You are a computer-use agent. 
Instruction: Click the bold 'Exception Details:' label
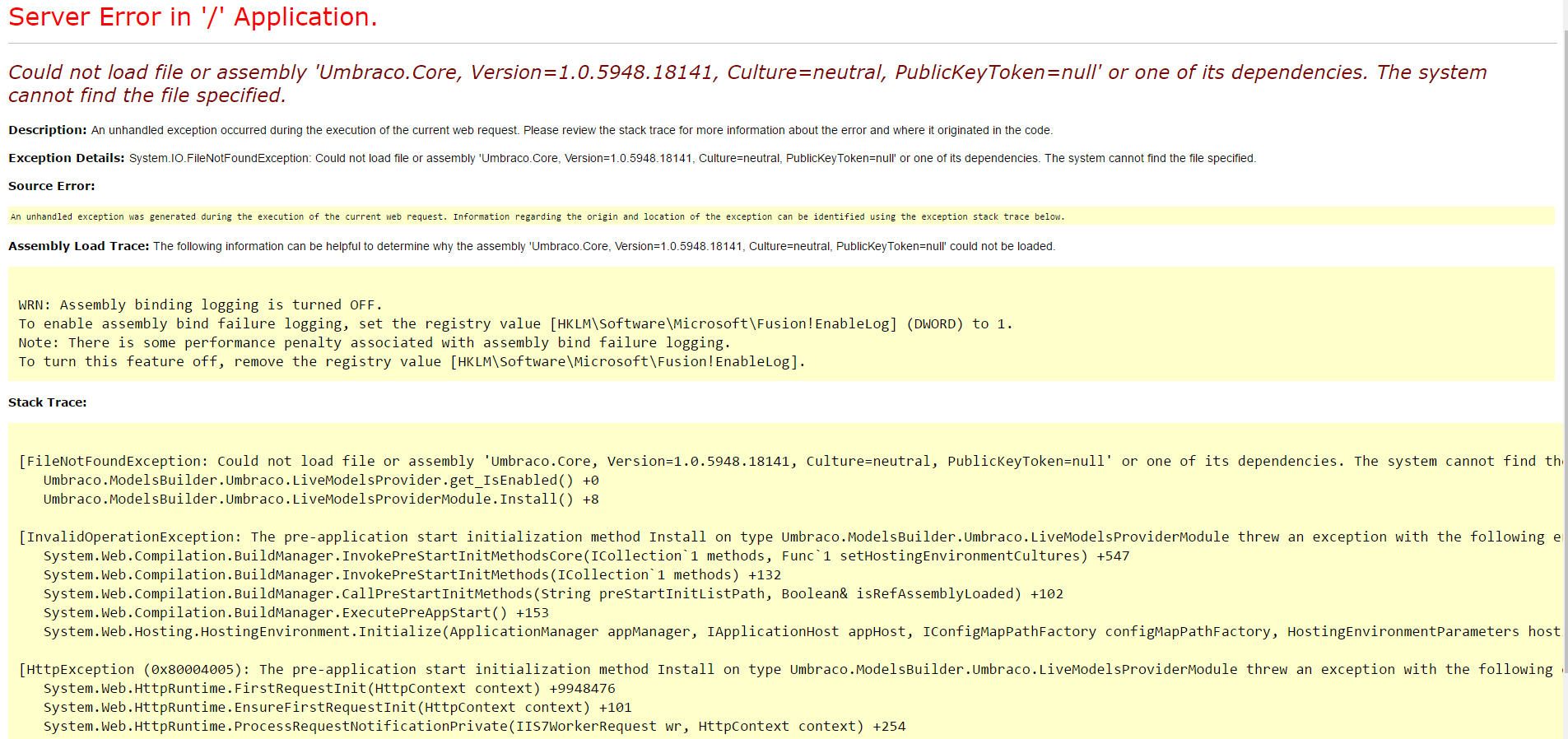coord(67,158)
